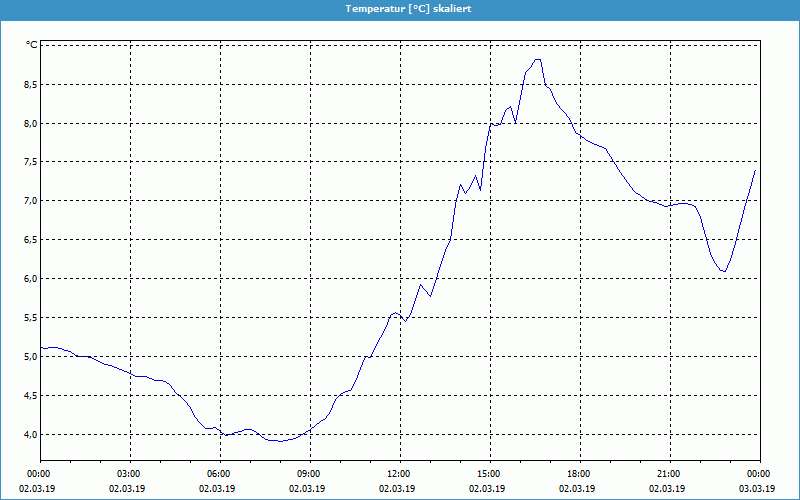800x500 pixels.
Task: Select the 8,0 y-axis tick label
Action: tap(30, 124)
